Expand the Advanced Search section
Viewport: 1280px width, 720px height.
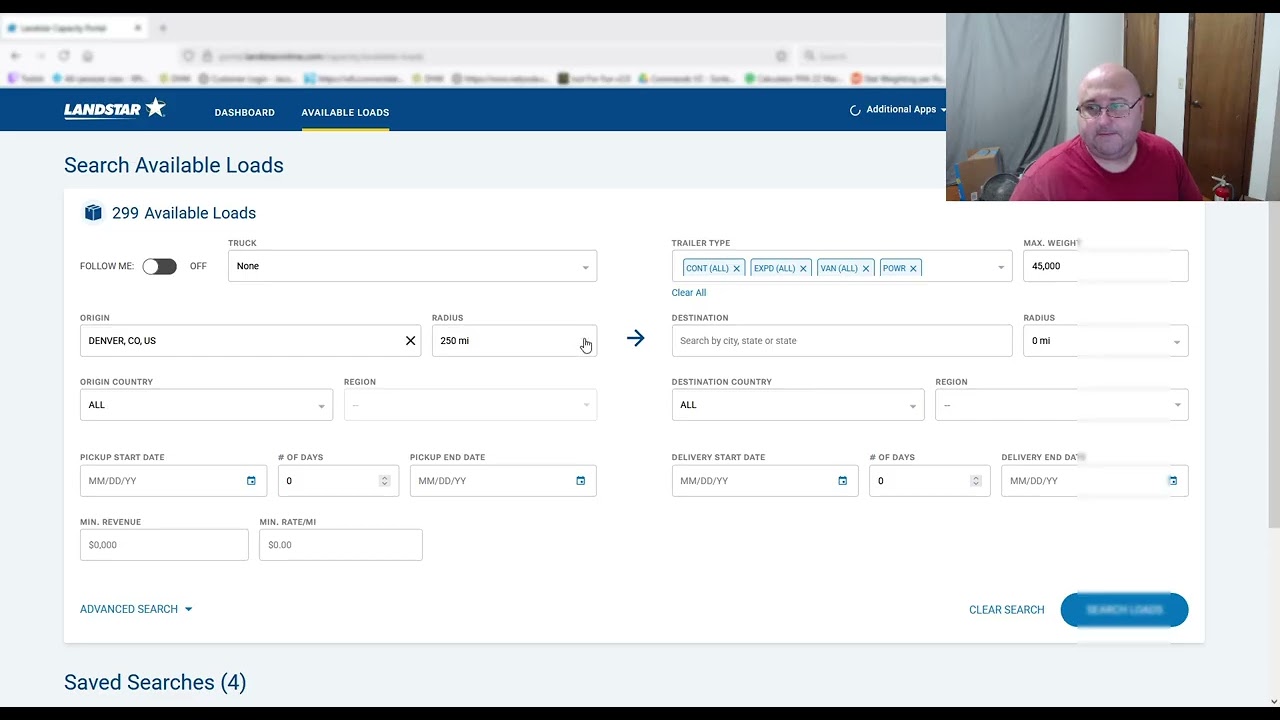pyautogui.click(x=136, y=609)
